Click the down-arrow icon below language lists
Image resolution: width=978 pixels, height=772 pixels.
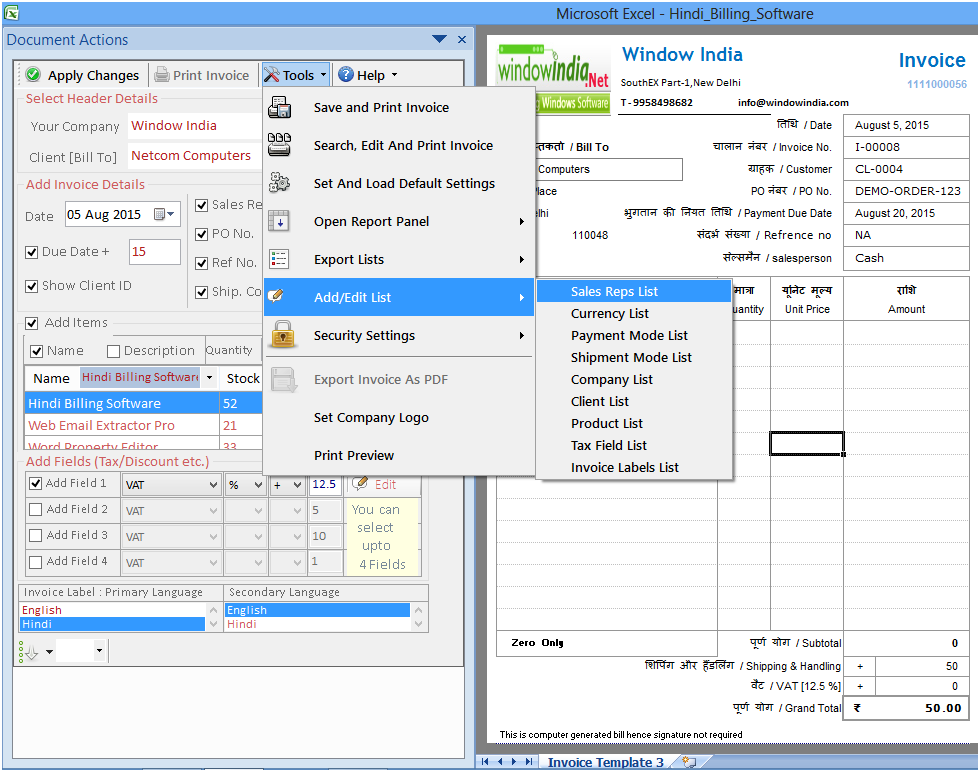pos(29,652)
